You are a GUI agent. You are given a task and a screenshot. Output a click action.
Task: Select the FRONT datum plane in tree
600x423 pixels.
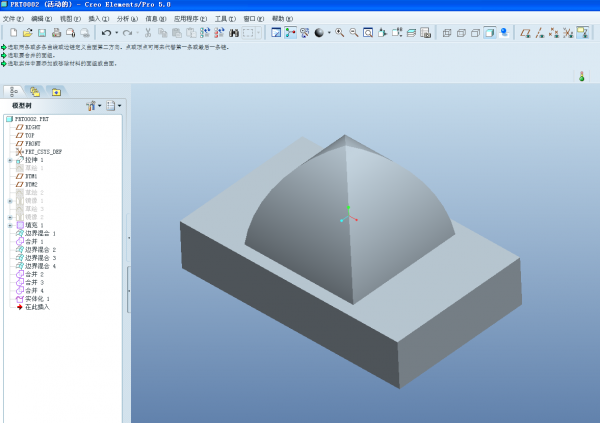[28, 144]
